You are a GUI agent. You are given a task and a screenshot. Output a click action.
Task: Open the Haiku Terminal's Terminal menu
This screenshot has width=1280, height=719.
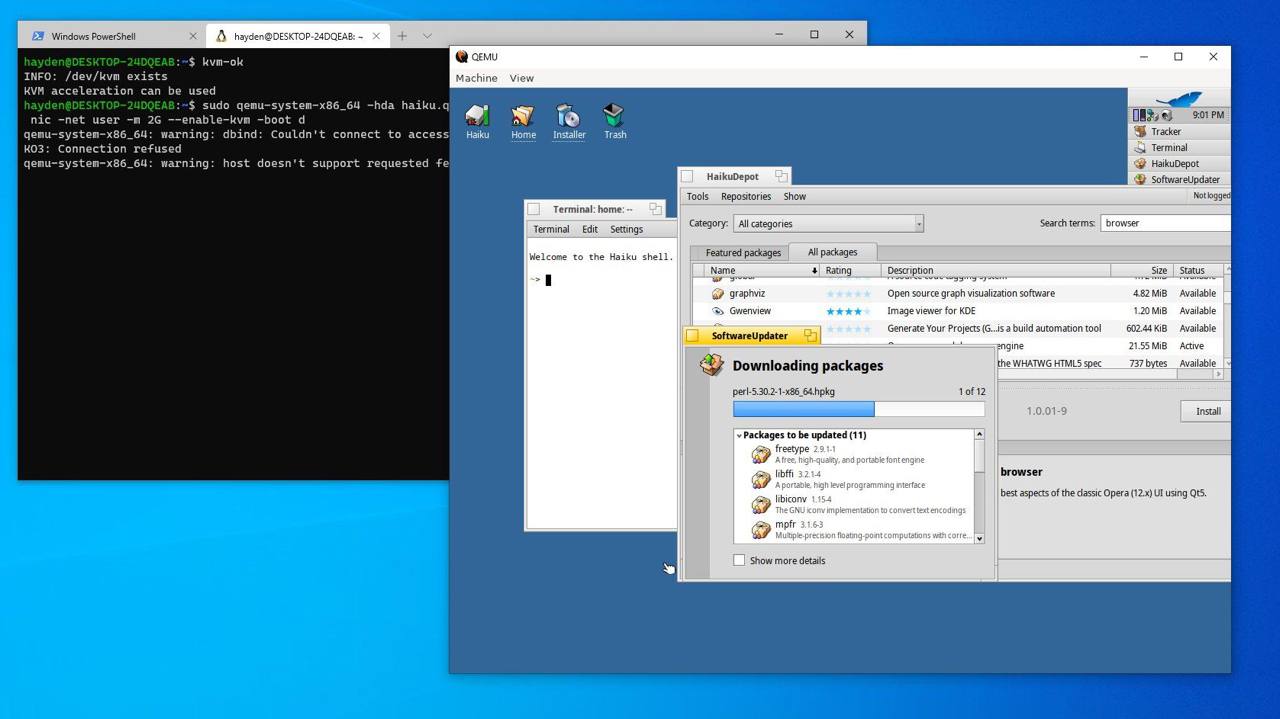pyautogui.click(x=551, y=229)
